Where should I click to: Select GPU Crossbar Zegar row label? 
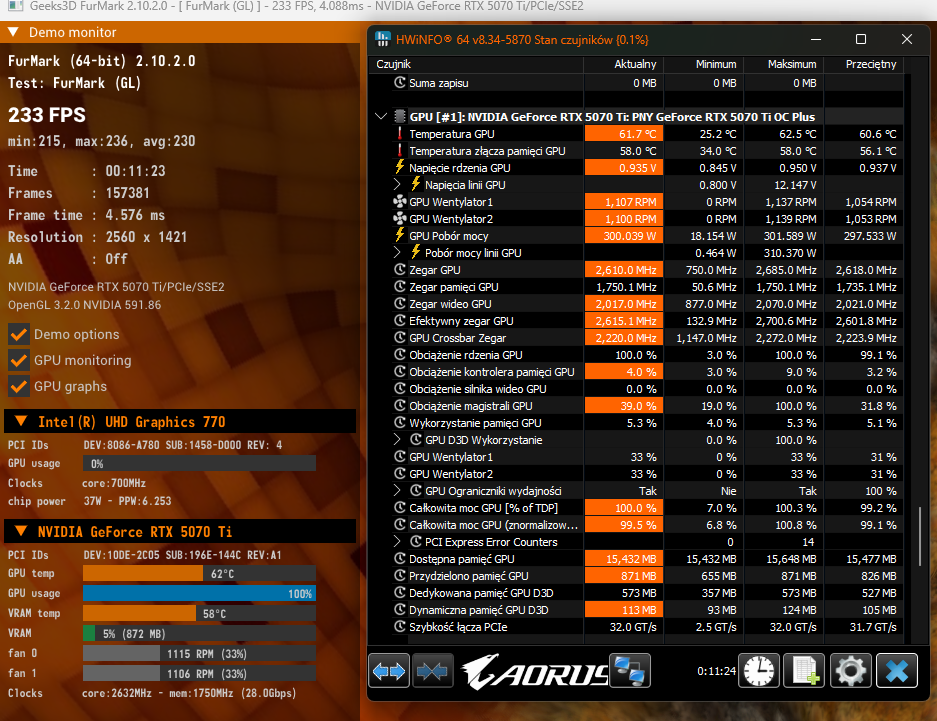click(x=457, y=338)
